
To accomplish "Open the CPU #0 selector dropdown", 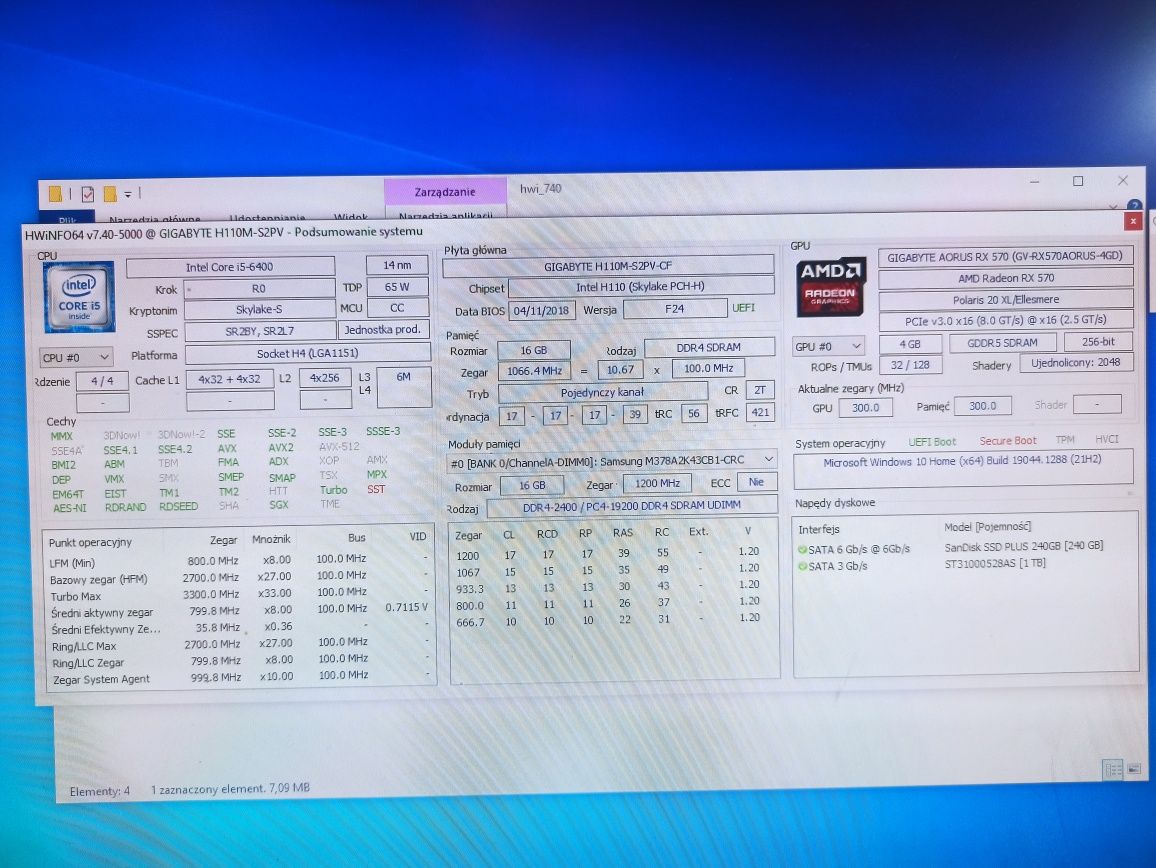I will click(75, 358).
